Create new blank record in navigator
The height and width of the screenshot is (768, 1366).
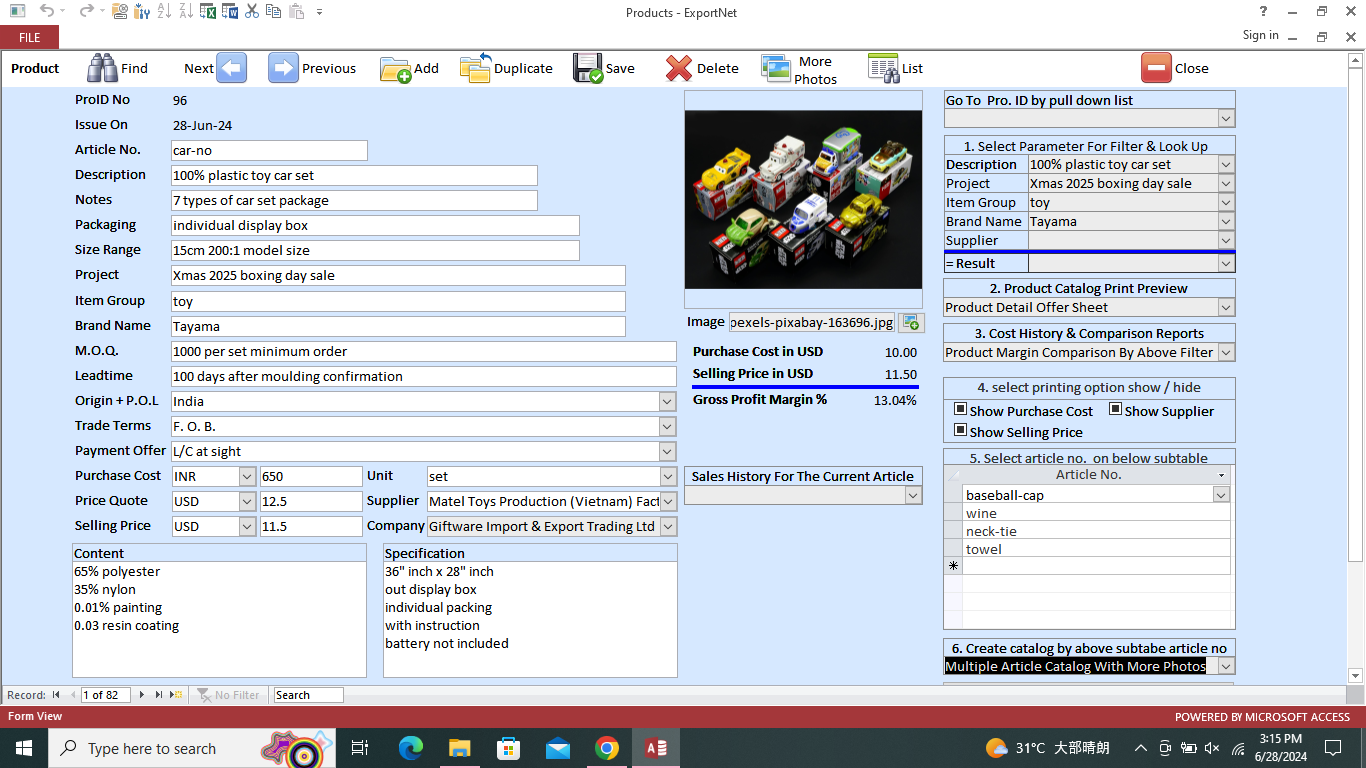click(176, 694)
